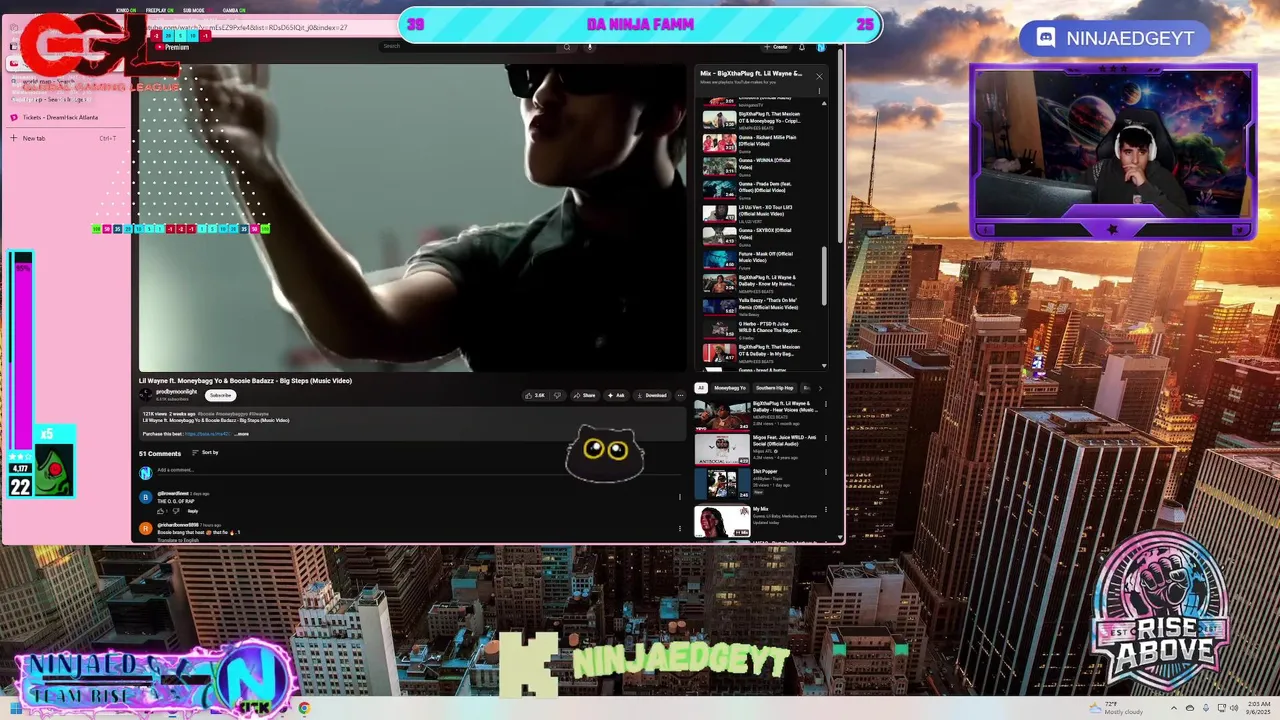Open options menu for the richardbonner comment
This screenshot has height=720, width=1280.
point(680,528)
